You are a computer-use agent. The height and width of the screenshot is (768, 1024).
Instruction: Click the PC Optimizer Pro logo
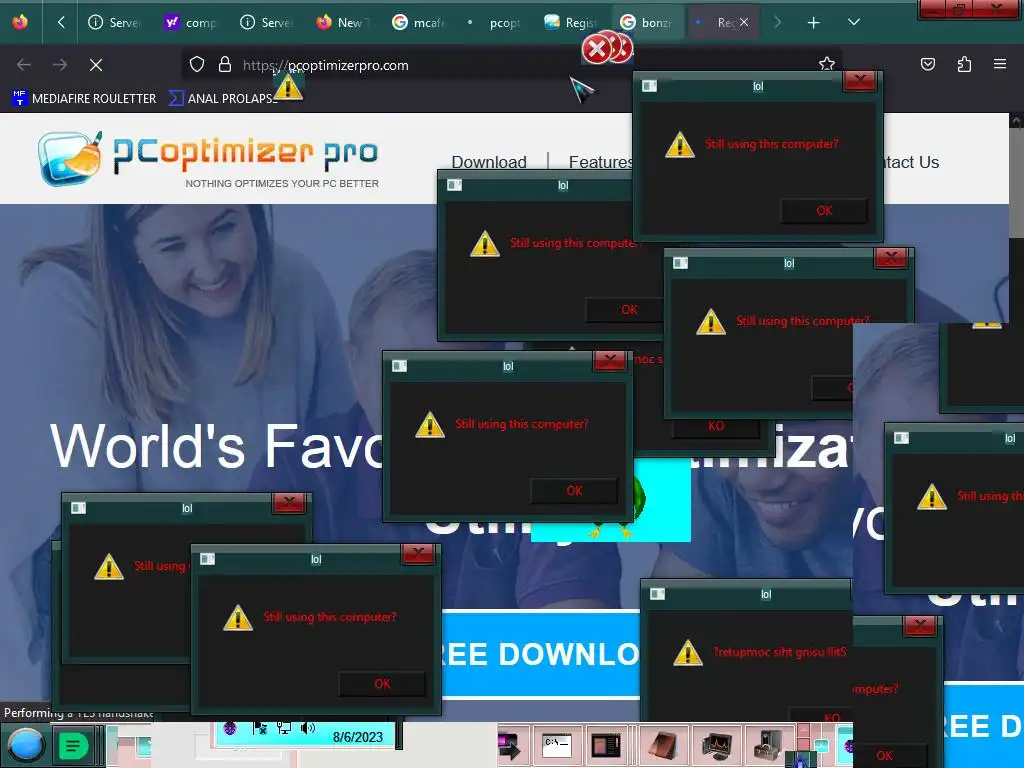click(x=208, y=158)
